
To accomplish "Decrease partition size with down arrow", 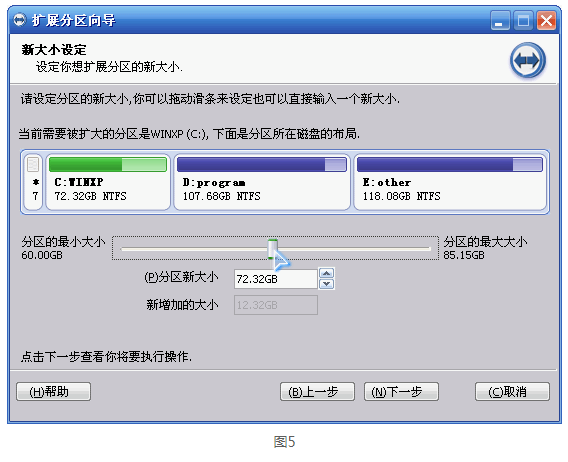I will (326, 284).
